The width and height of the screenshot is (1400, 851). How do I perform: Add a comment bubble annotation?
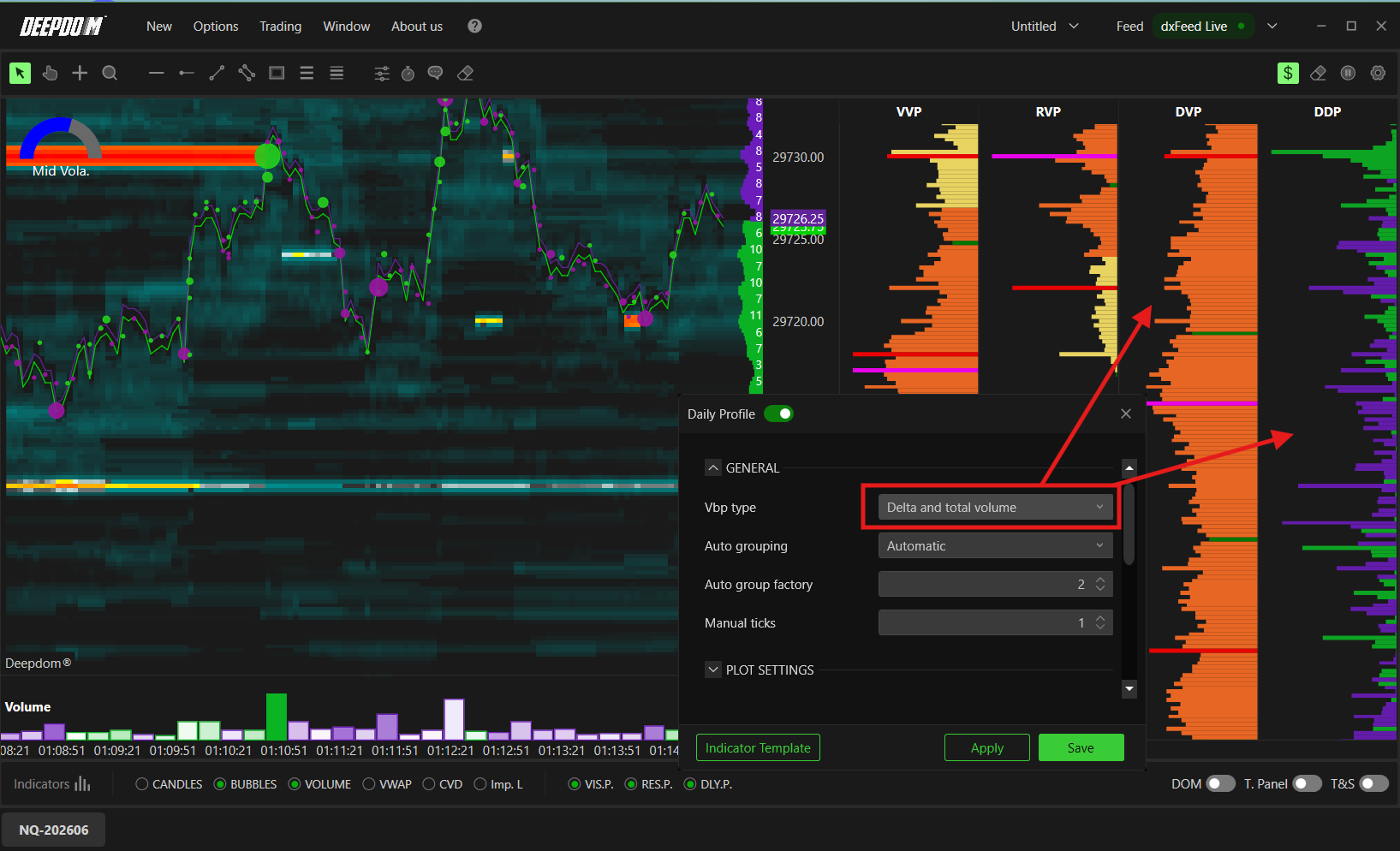coord(435,74)
